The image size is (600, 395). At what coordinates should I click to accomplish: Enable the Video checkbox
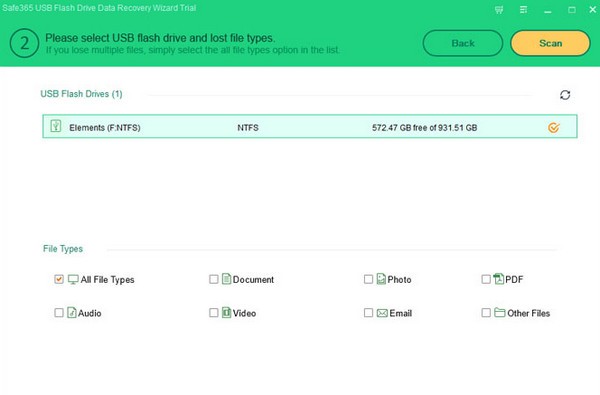click(214, 313)
